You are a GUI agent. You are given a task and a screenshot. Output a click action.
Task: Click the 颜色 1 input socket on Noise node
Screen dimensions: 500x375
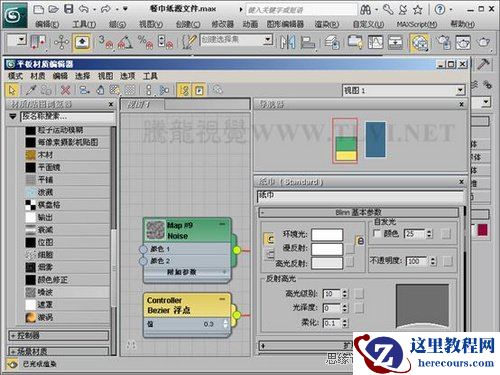[143, 249]
